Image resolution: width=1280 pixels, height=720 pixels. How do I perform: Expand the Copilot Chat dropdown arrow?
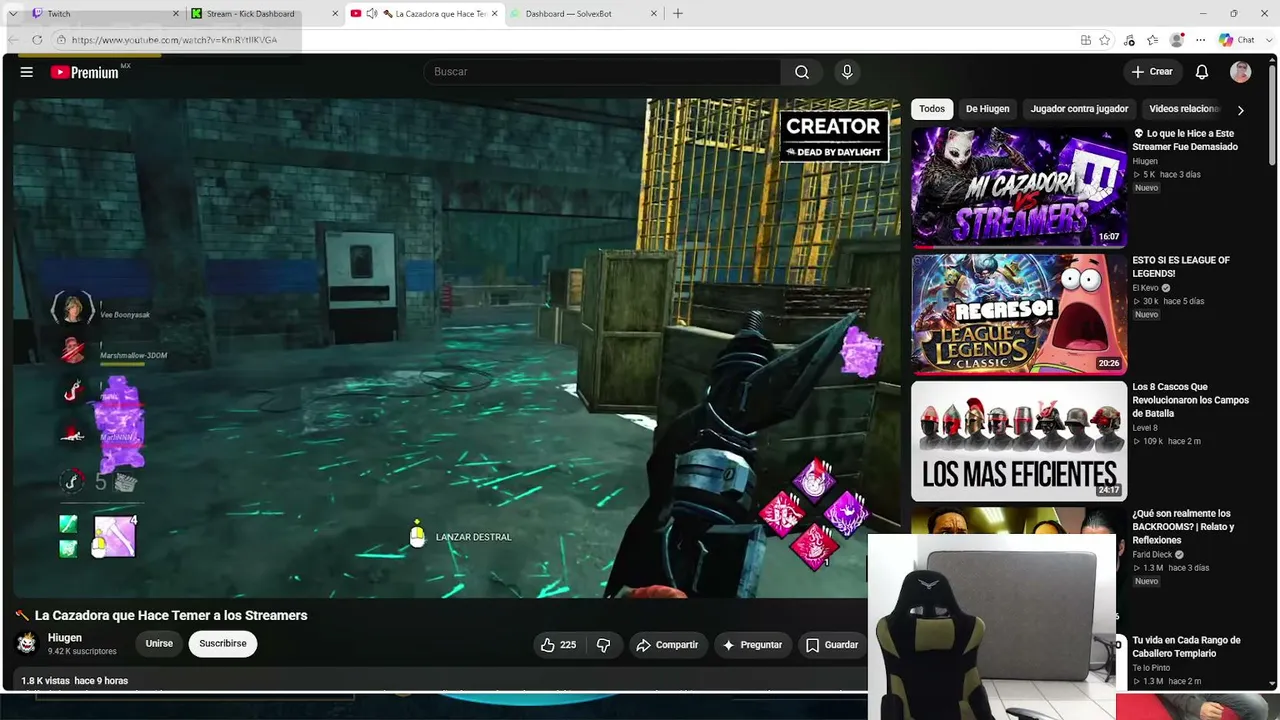[x=1267, y=40]
